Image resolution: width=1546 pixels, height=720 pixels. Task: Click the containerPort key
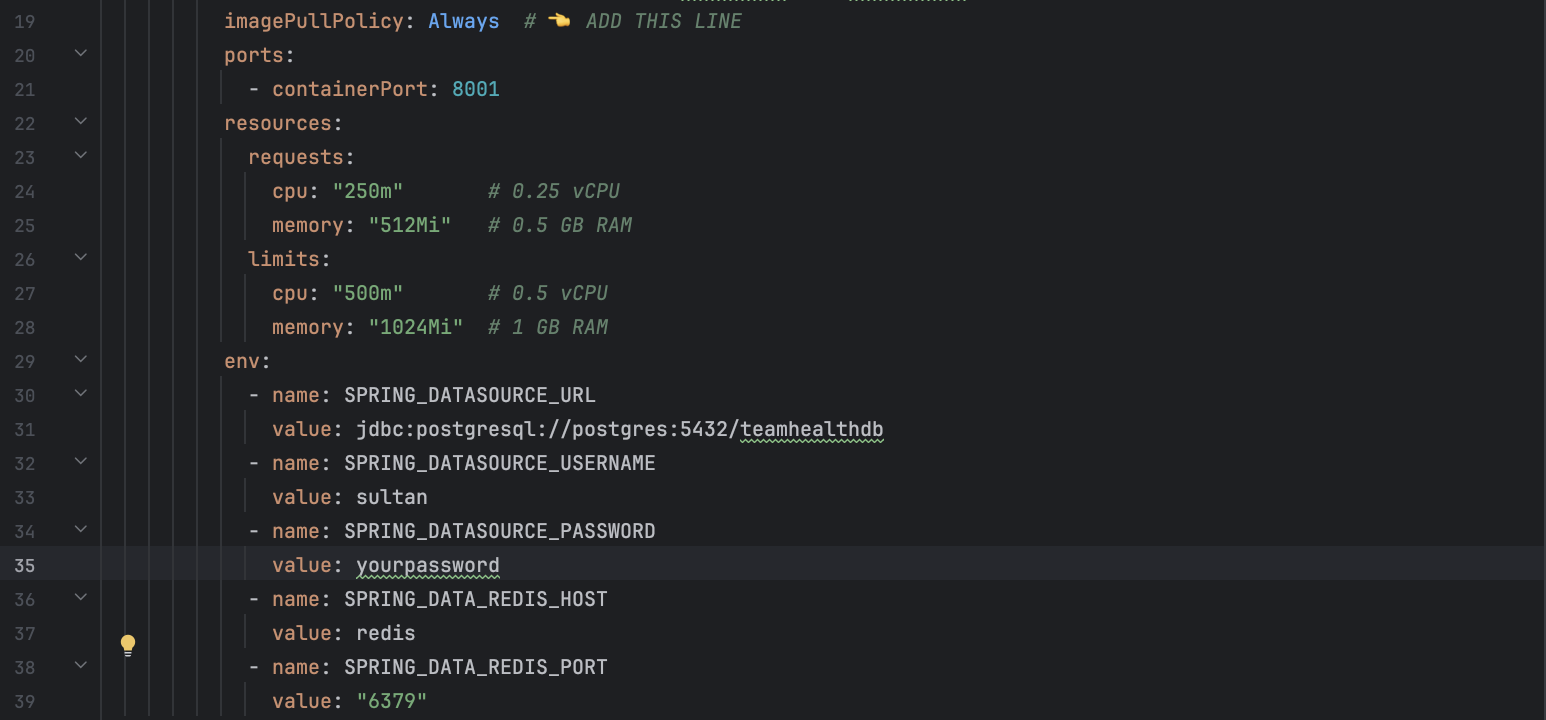(x=351, y=90)
